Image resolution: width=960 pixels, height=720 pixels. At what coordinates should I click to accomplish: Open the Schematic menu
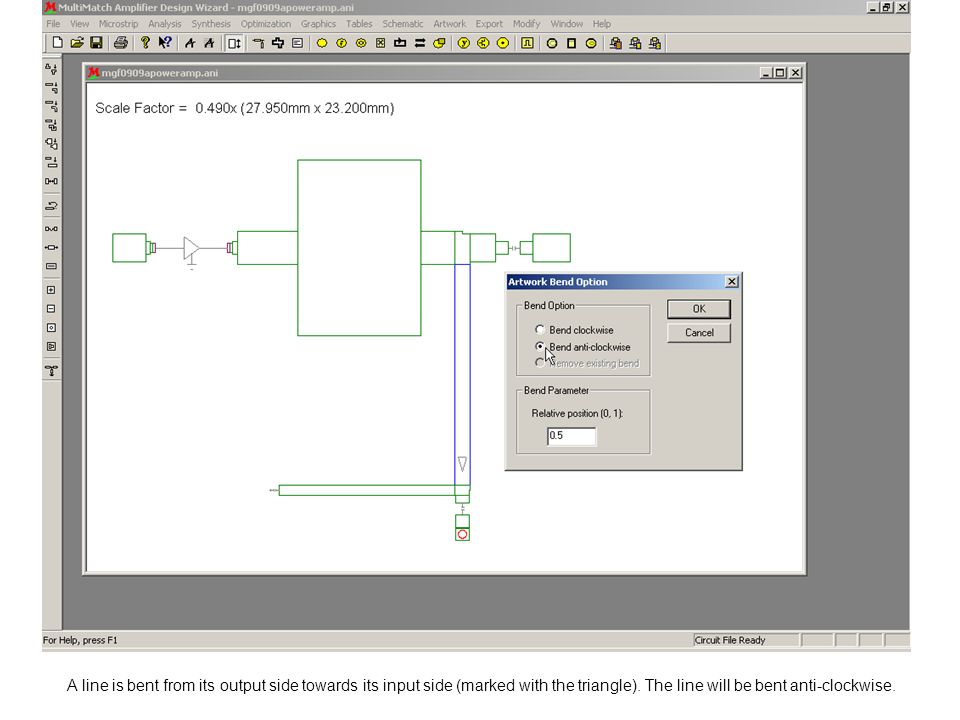pos(403,24)
